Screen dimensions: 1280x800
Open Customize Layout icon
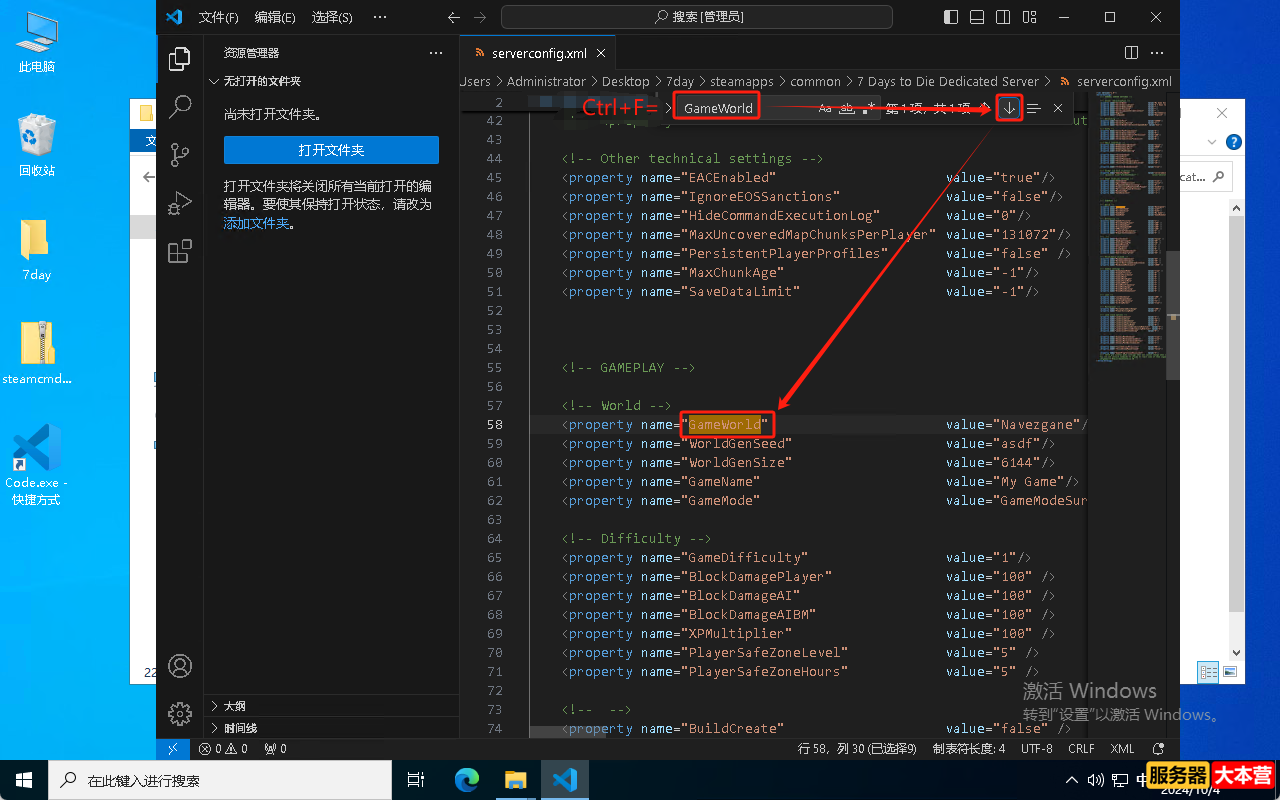[x=1028, y=17]
